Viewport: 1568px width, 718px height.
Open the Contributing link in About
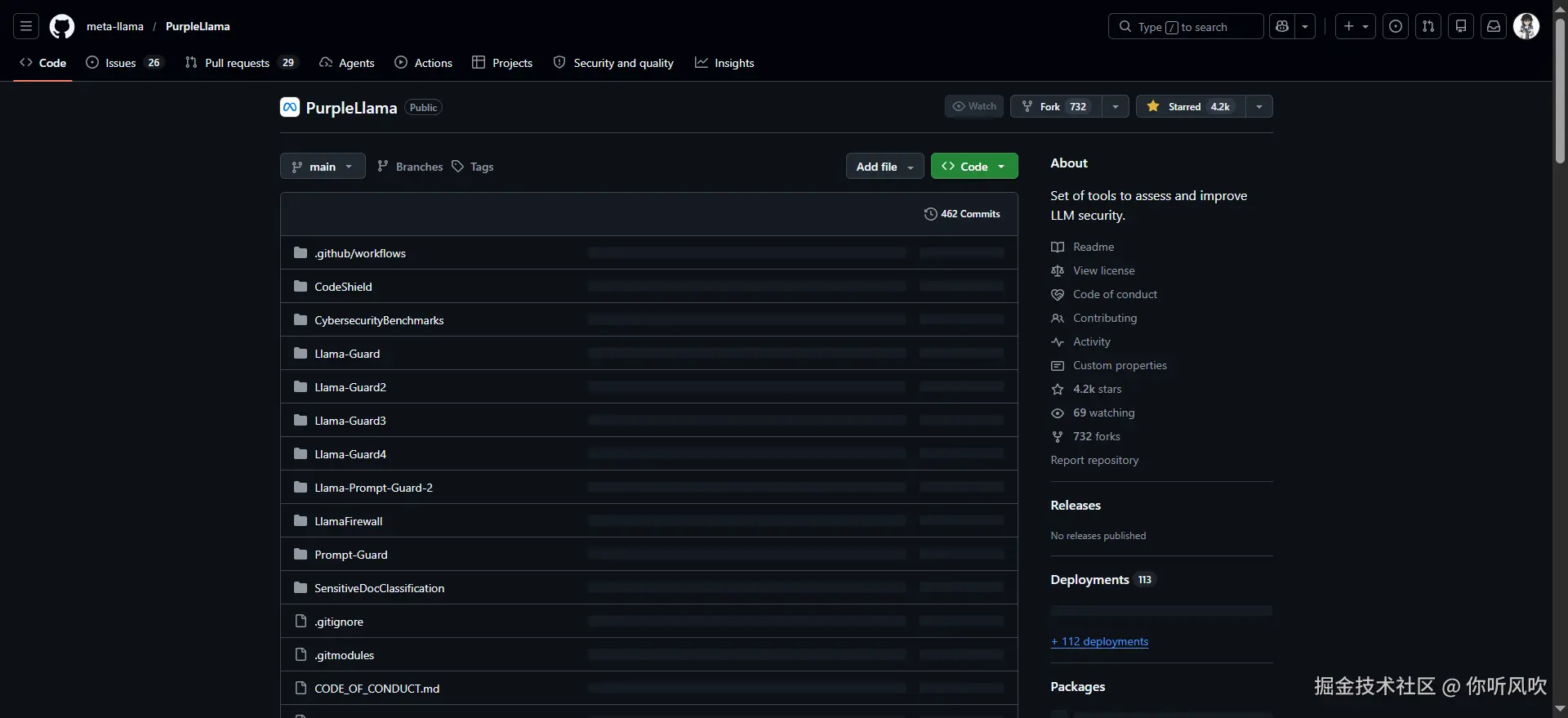pos(1105,318)
